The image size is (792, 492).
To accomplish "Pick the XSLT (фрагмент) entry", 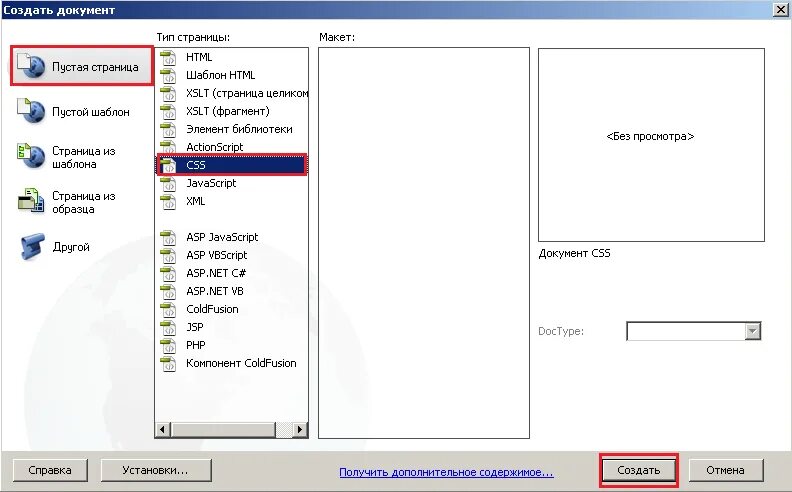I will pos(228,111).
